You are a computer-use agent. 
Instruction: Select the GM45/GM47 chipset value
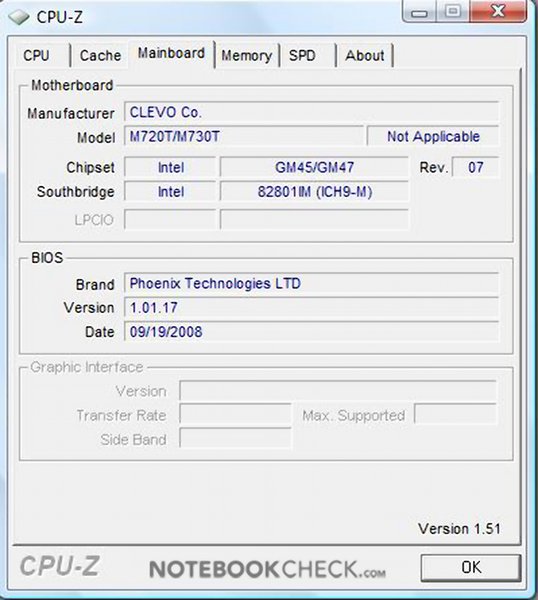(314, 167)
